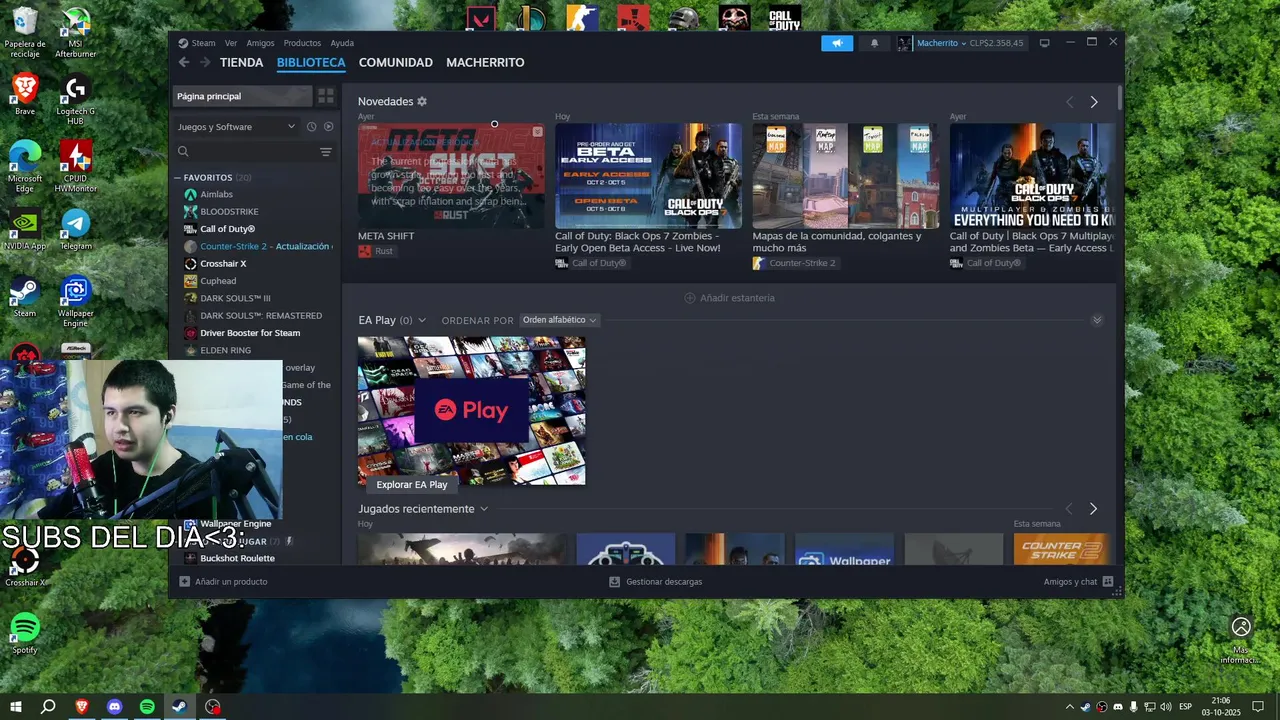The height and width of the screenshot is (720, 1280).
Task: Open the Productos menu
Action: pos(302,43)
